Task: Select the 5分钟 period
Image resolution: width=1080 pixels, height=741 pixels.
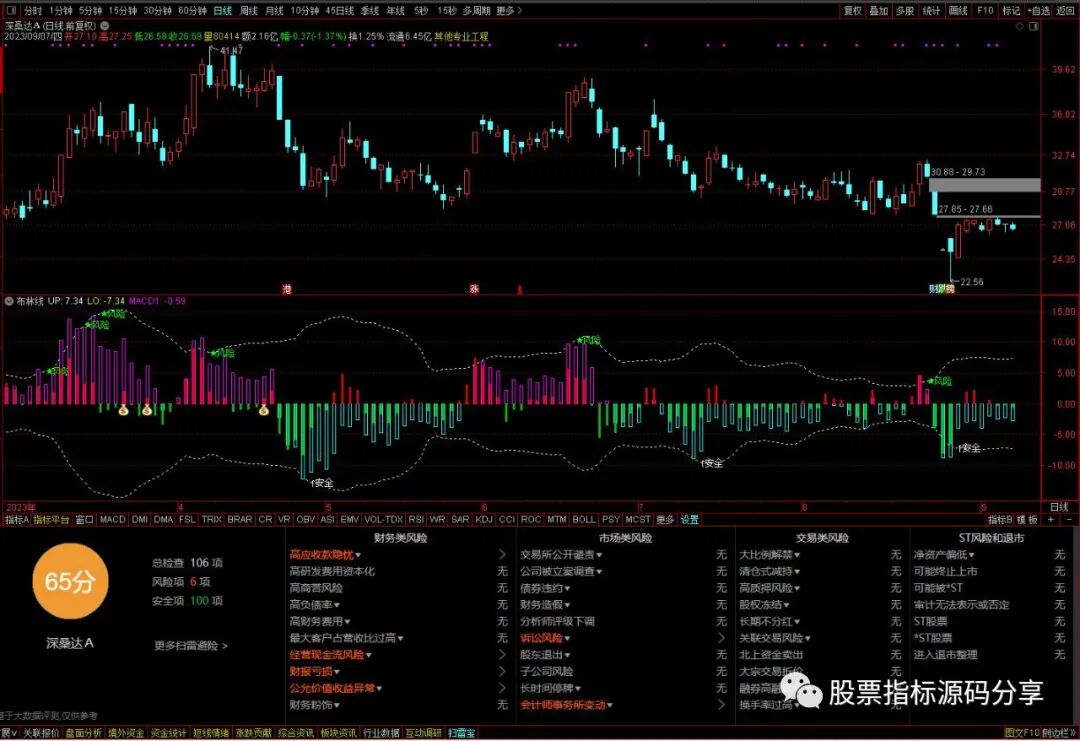Action: (90, 10)
